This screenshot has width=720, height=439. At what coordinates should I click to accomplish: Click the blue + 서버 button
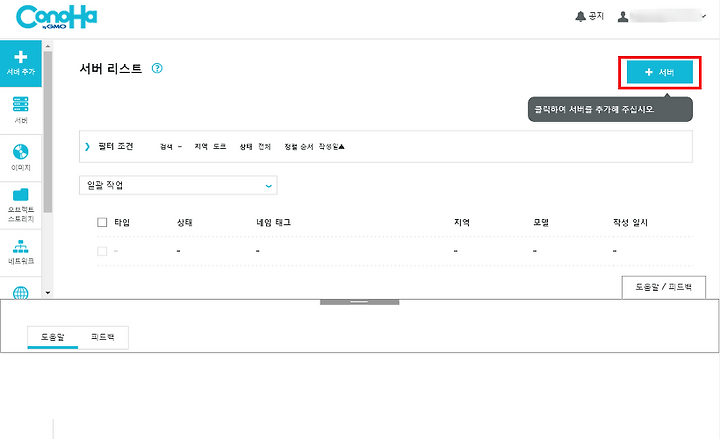point(660,72)
